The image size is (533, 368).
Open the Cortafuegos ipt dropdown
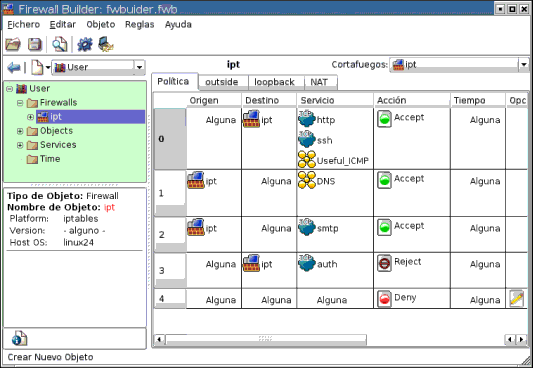click(x=459, y=65)
